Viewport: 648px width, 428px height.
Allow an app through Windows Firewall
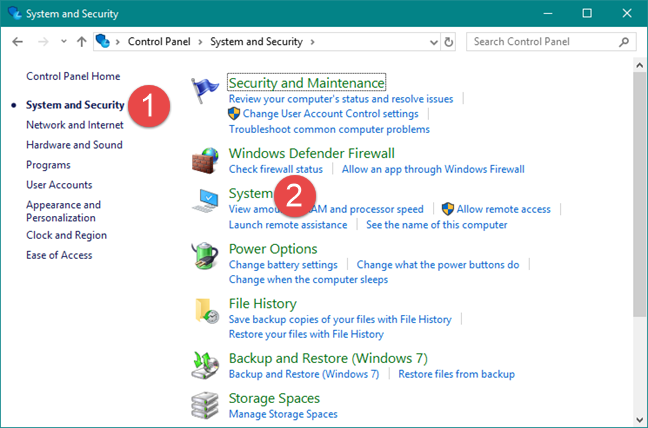pos(433,169)
